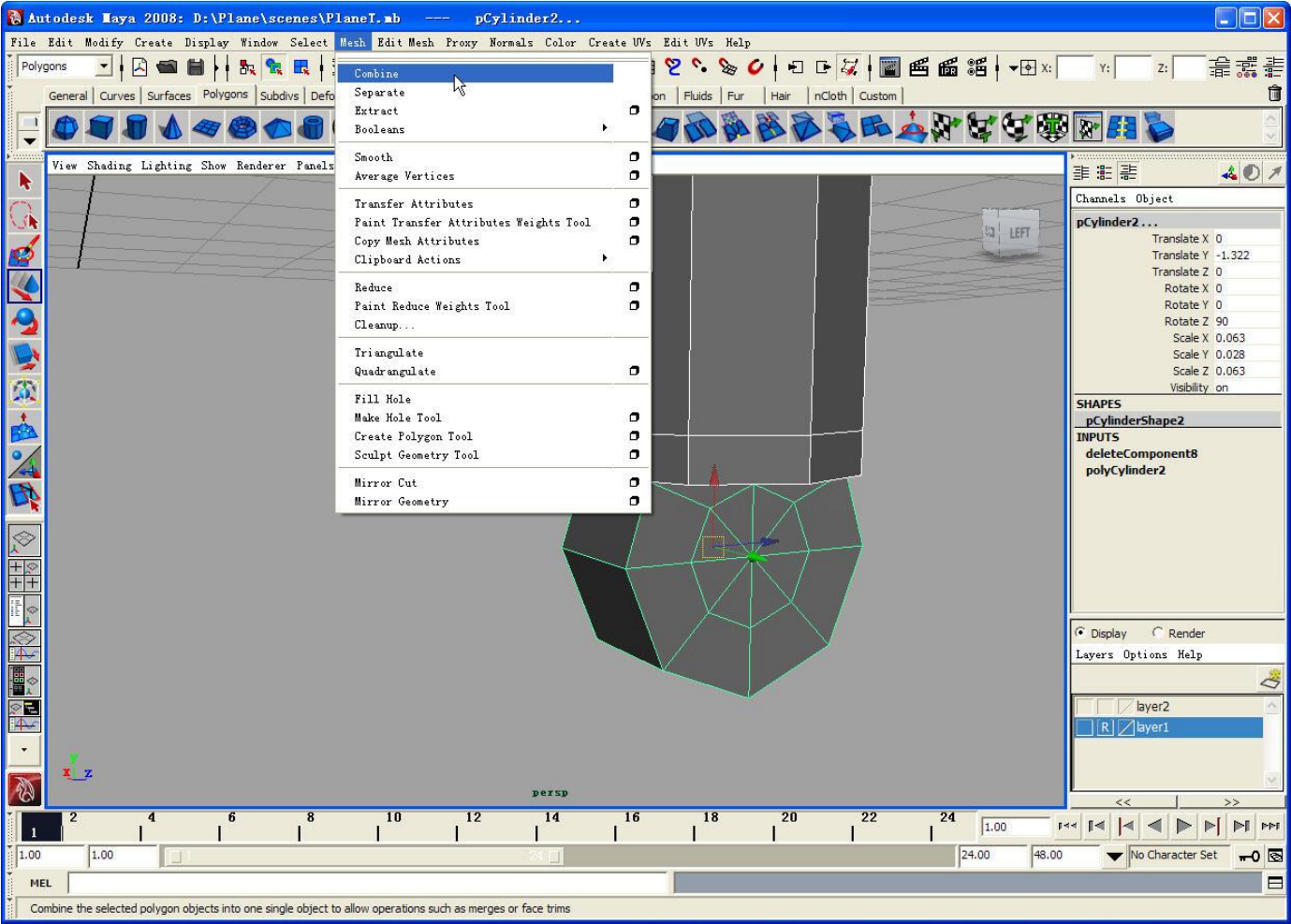1291x924 pixels.
Task: Expand the Booleans submenu
Action: 605,128
